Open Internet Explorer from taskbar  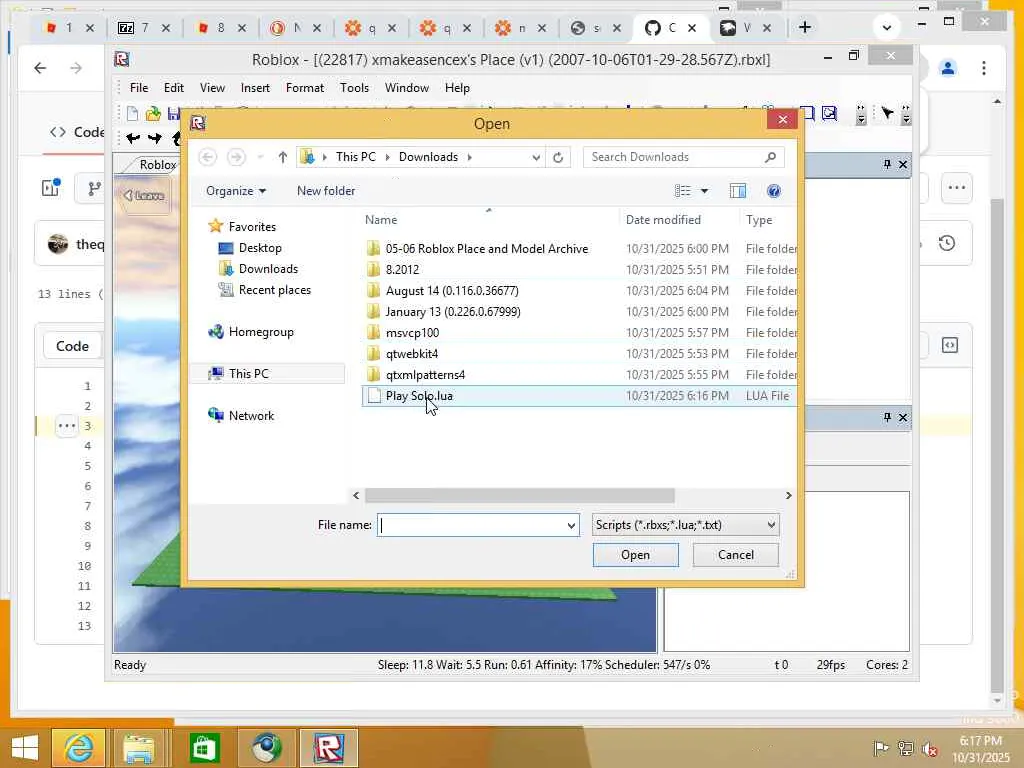[78, 748]
